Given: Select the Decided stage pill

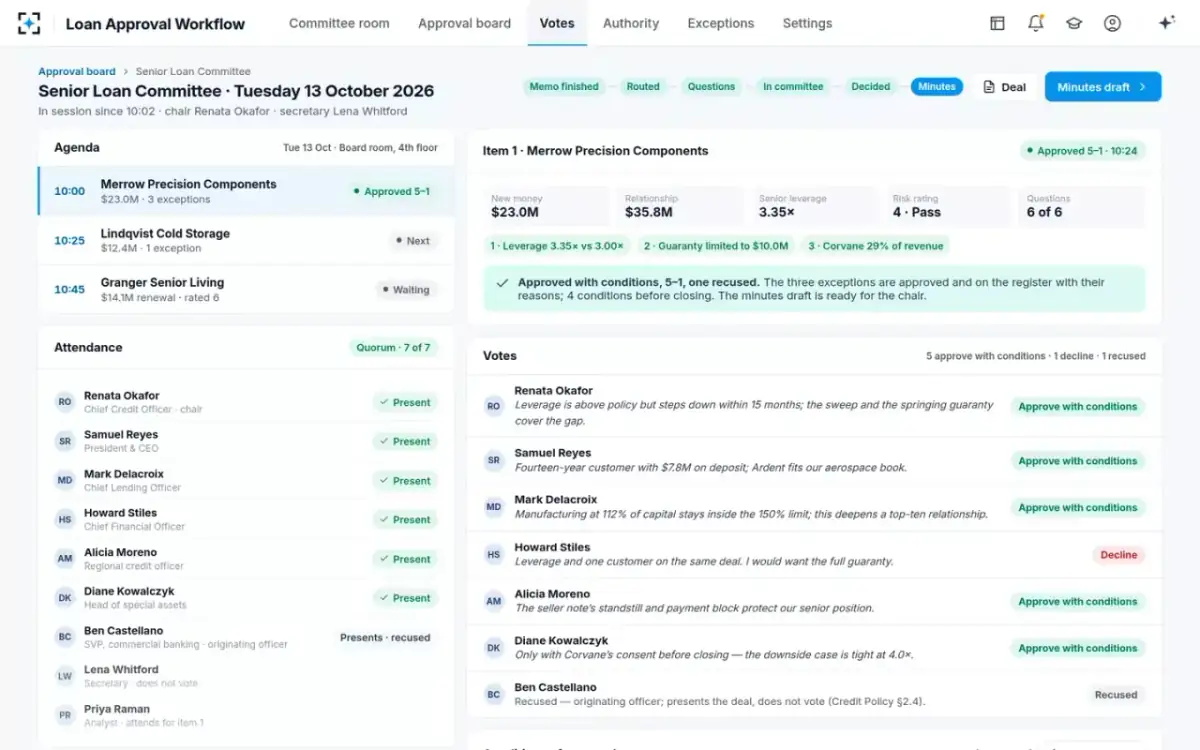Looking at the screenshot, I should (870, 87).
